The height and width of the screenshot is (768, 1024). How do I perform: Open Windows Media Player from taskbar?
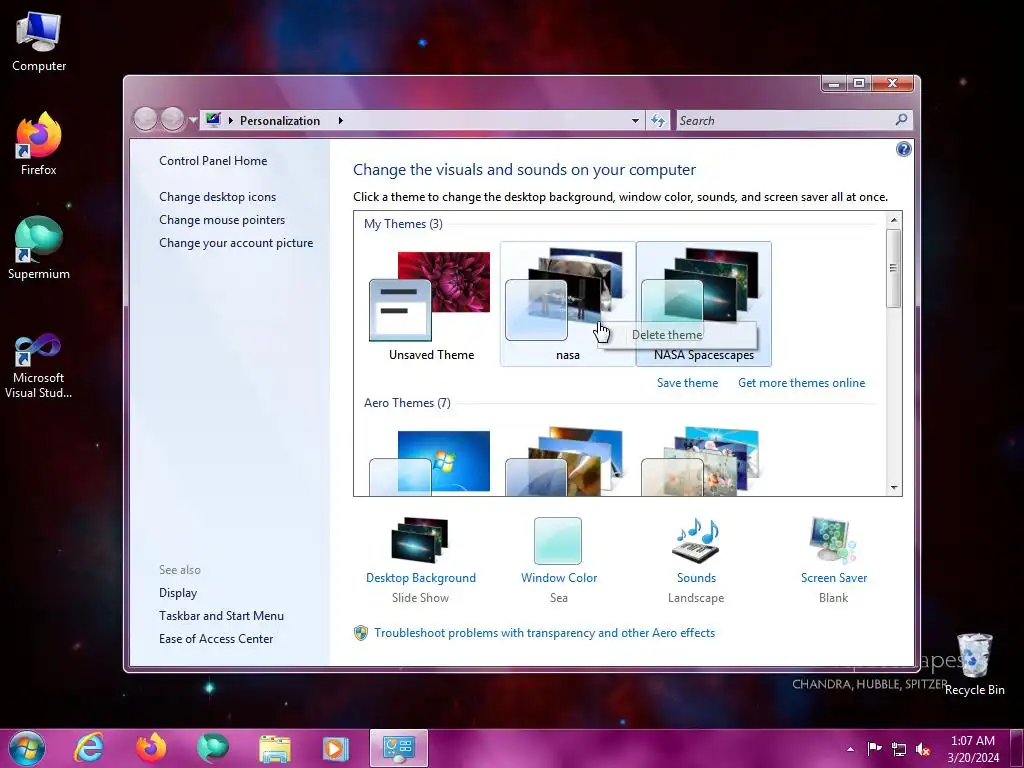[335, 748]
